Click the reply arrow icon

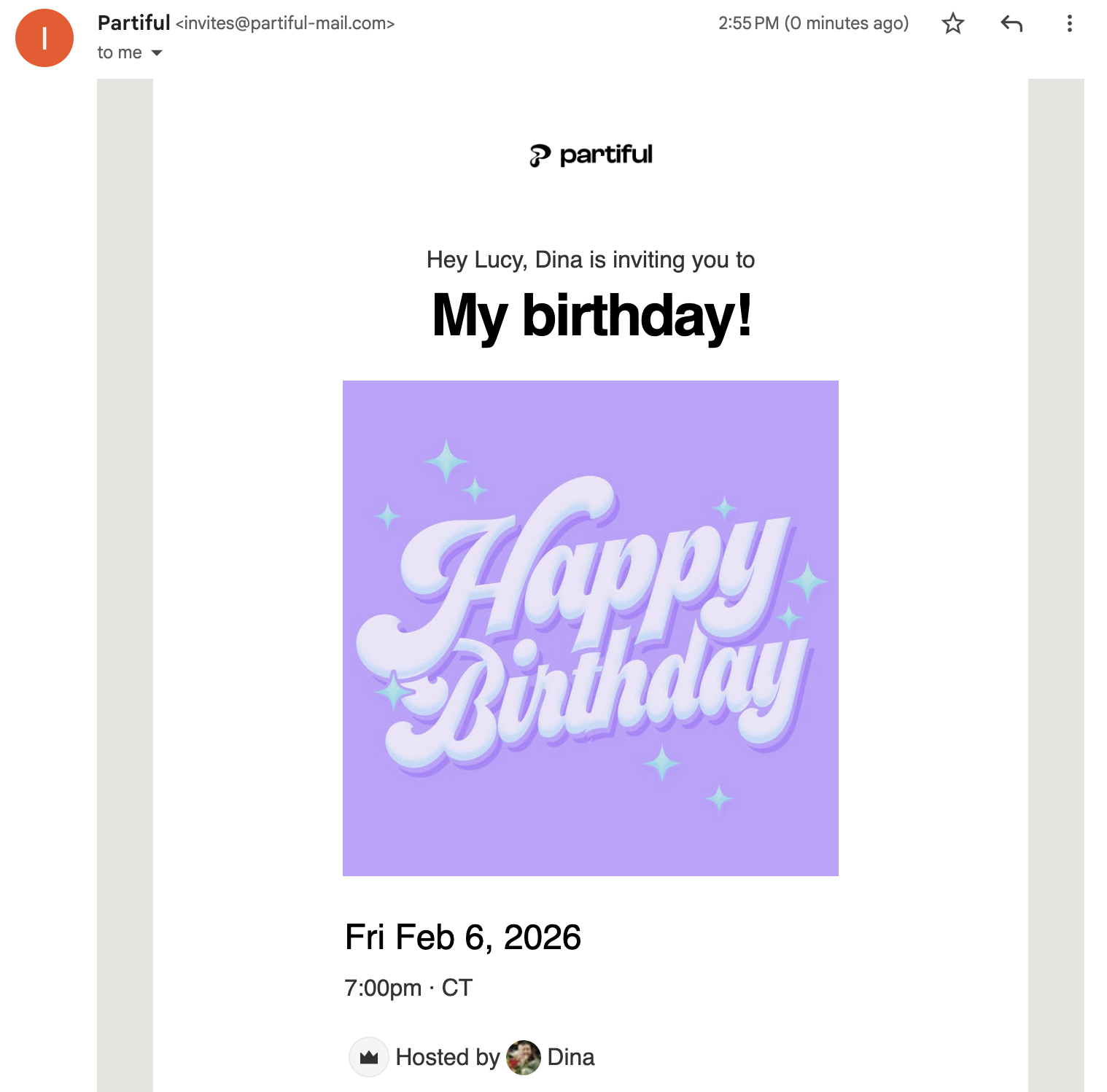click(1011, 24)
